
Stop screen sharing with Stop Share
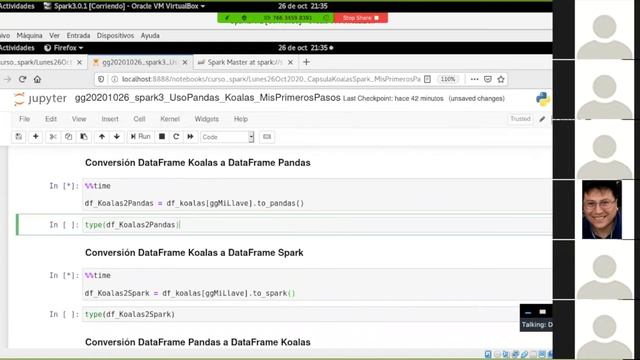point(361,18)
